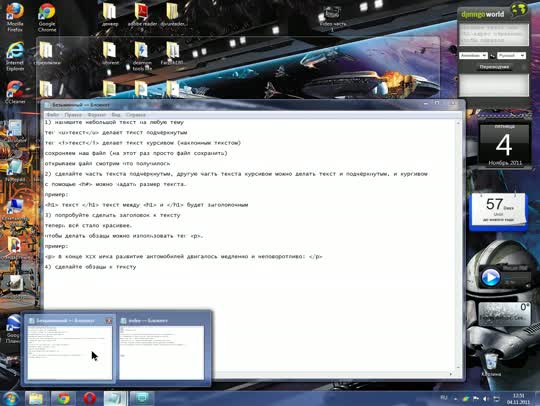Open the Google Earth desktop shortcut

(x=13, y=329)
